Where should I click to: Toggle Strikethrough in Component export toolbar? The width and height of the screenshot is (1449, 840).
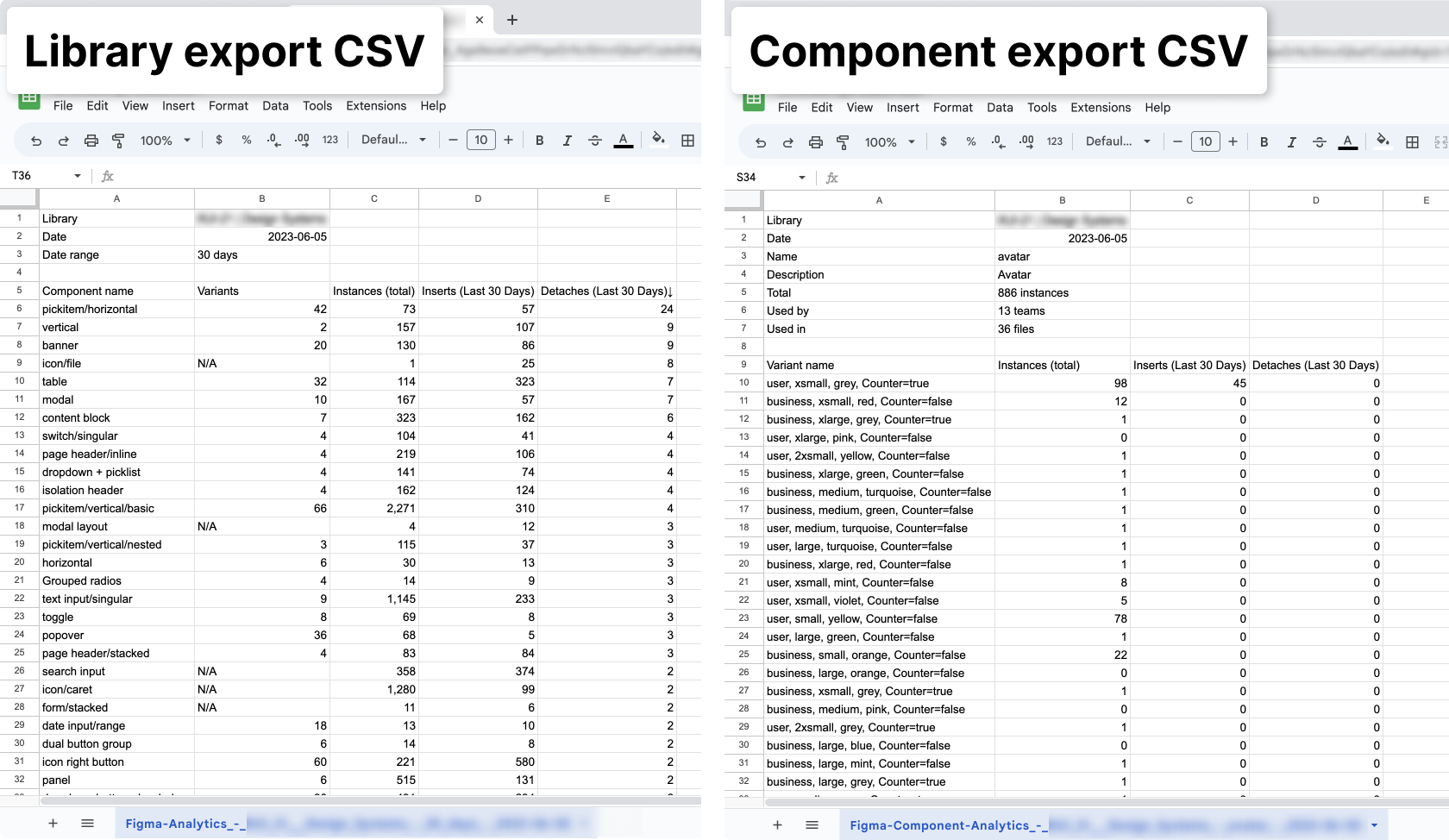point(1320,142)
